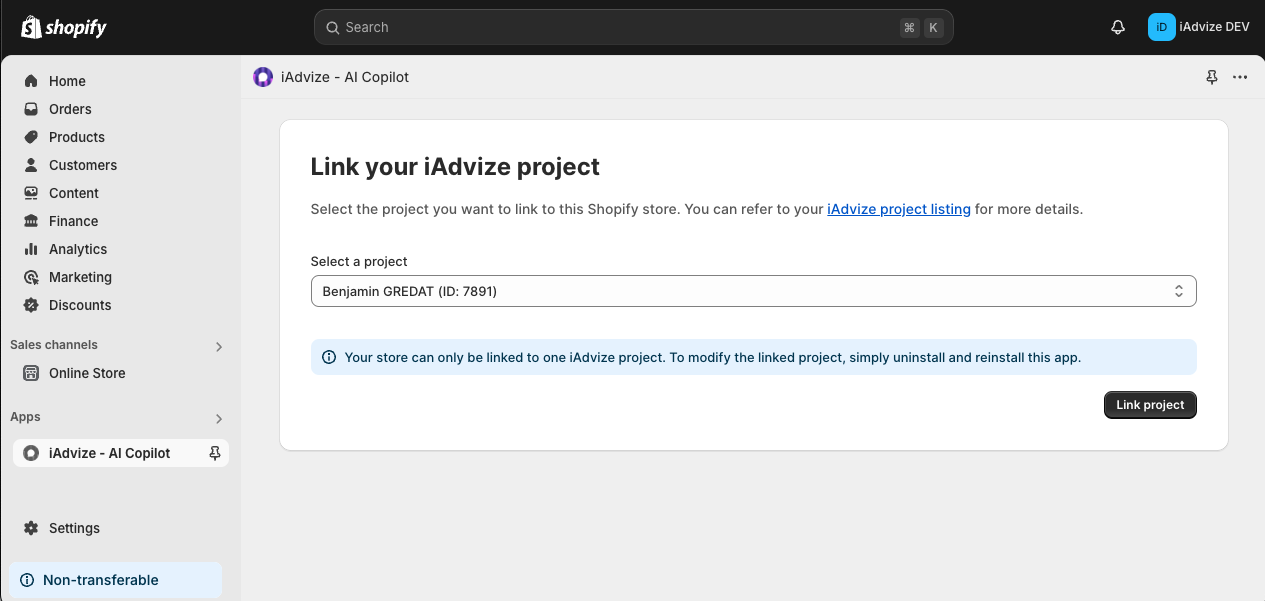
Task: Click the Analytics bar chart icon
Action: (31, 249)
